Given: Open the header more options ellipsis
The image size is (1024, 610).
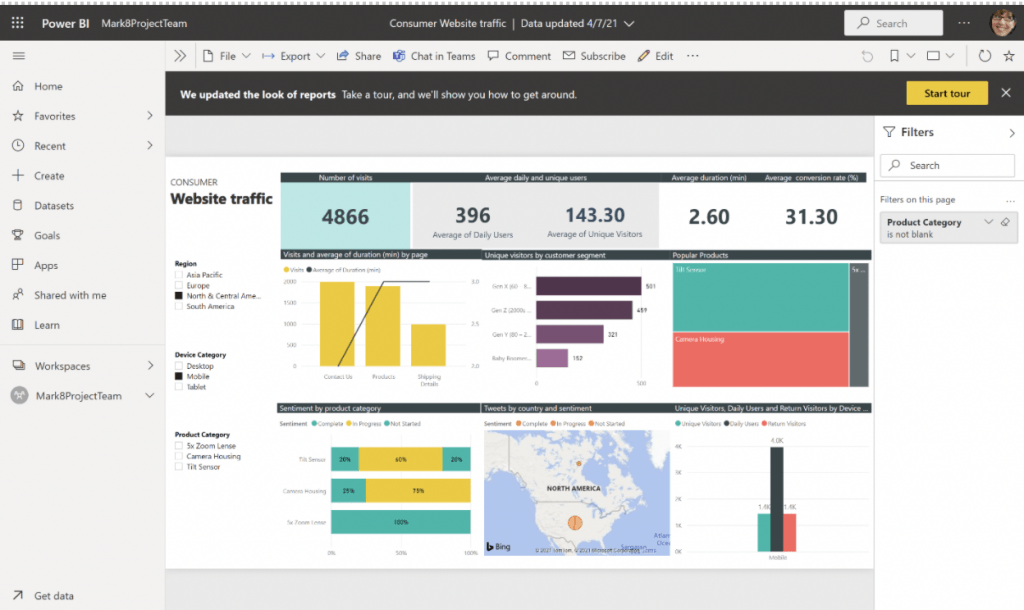Looking at the screenshot, I should coord(964,23).
